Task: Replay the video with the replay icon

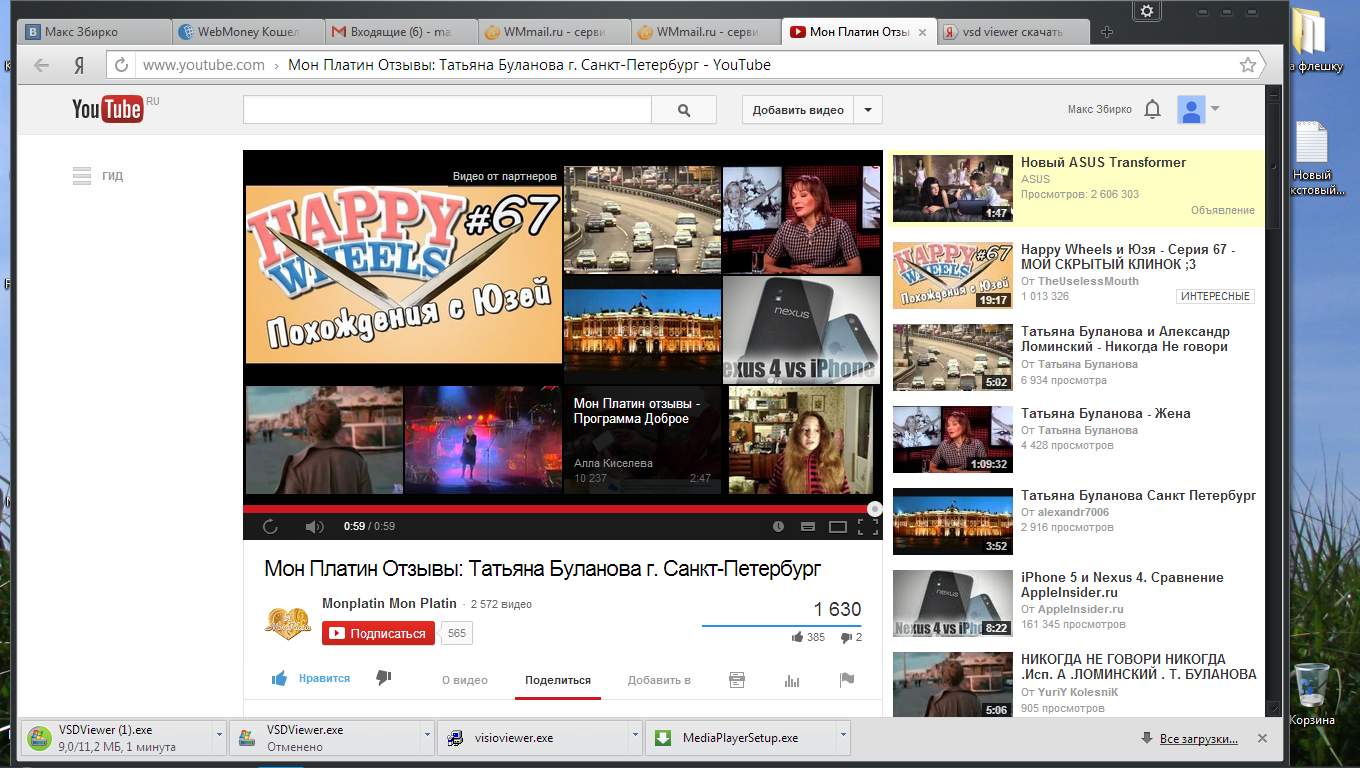Action: pos(270,527)
